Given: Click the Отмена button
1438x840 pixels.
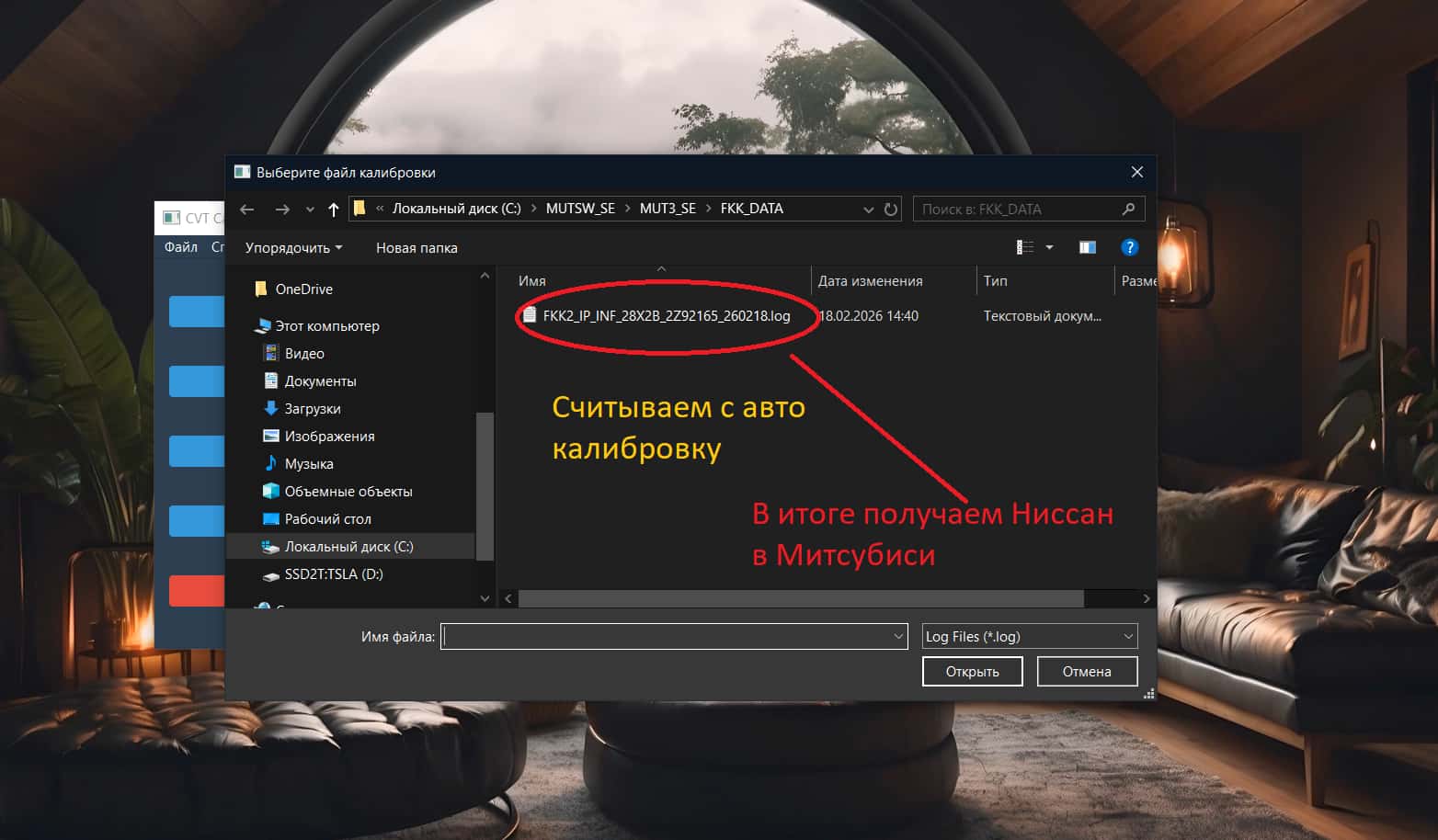Looking at the screenshot, I should tap(1087, 672).
